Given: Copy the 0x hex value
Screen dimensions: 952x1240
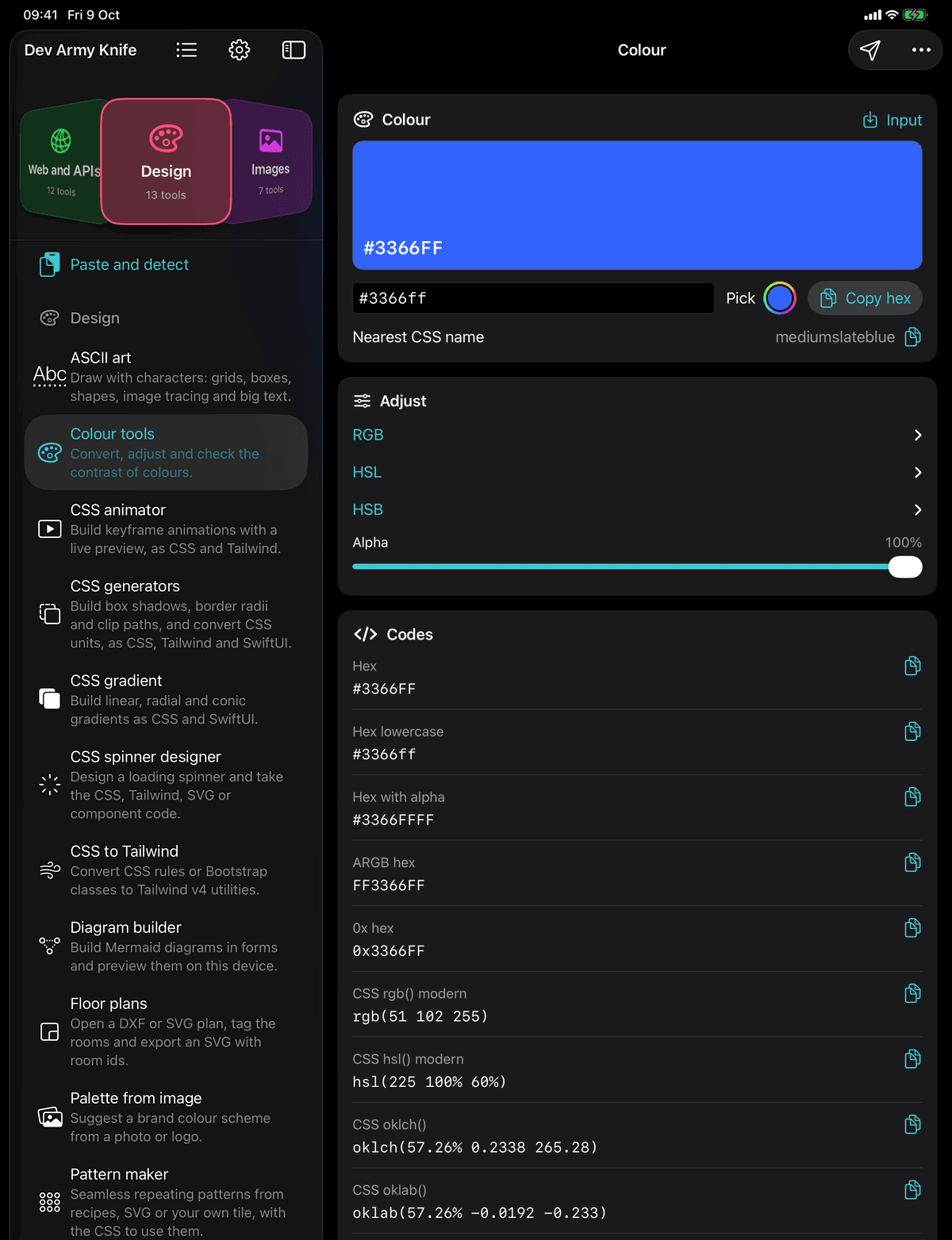Looking at the screenshot, I should tap(913, 927).
